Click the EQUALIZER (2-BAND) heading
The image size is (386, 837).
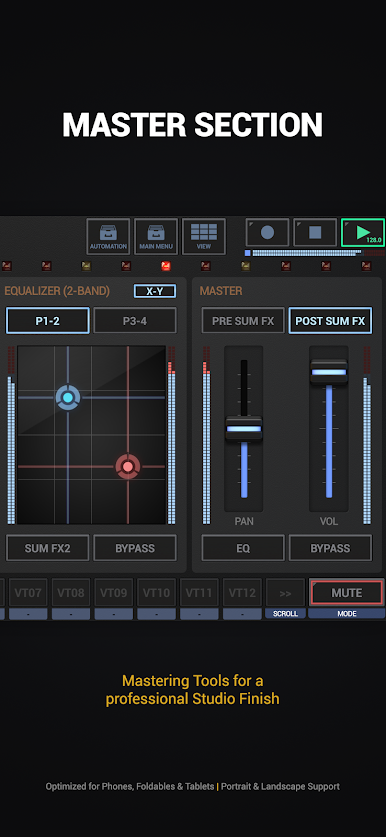click(57, 291)
